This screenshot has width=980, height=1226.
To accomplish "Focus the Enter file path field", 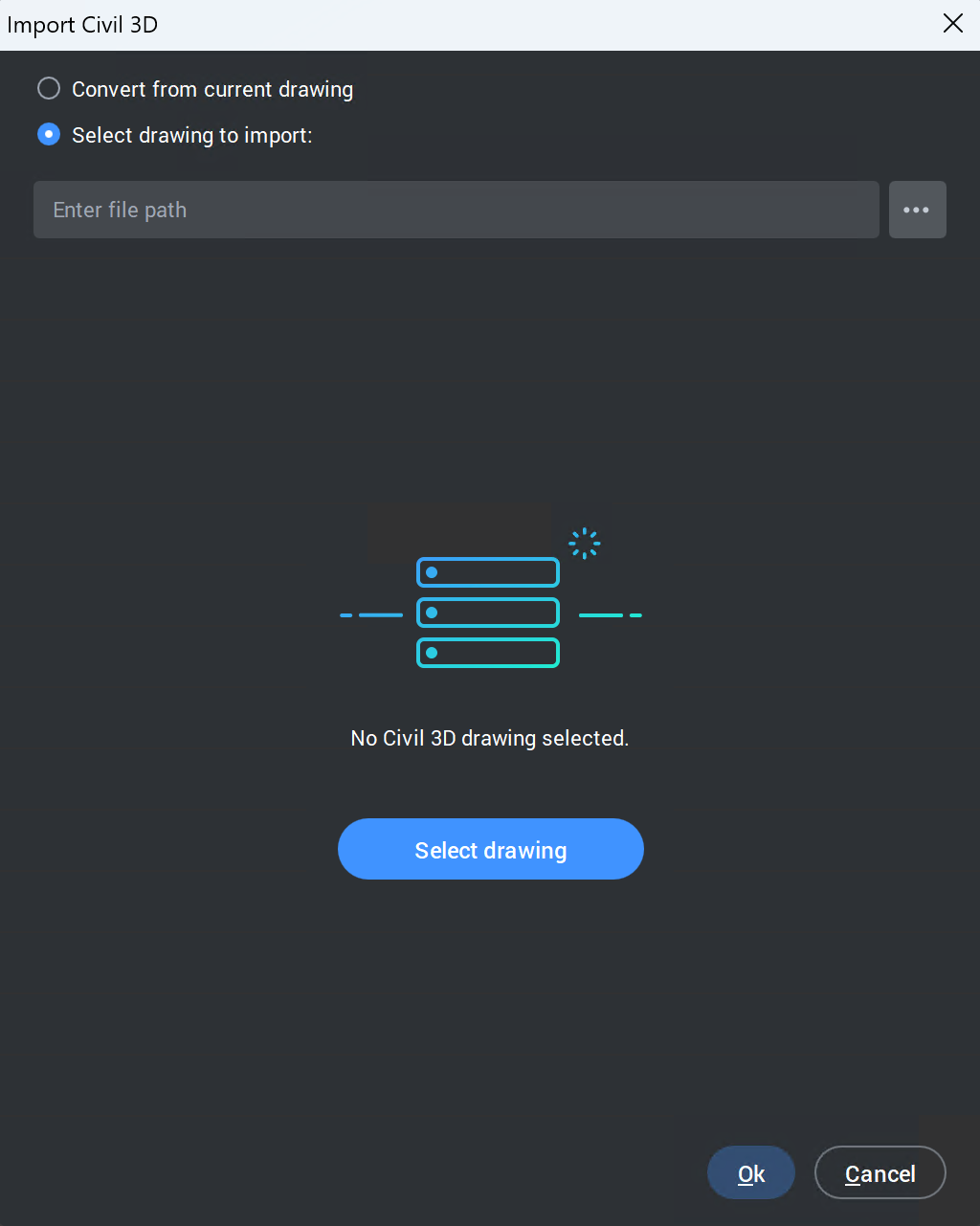I will (457, 210).
